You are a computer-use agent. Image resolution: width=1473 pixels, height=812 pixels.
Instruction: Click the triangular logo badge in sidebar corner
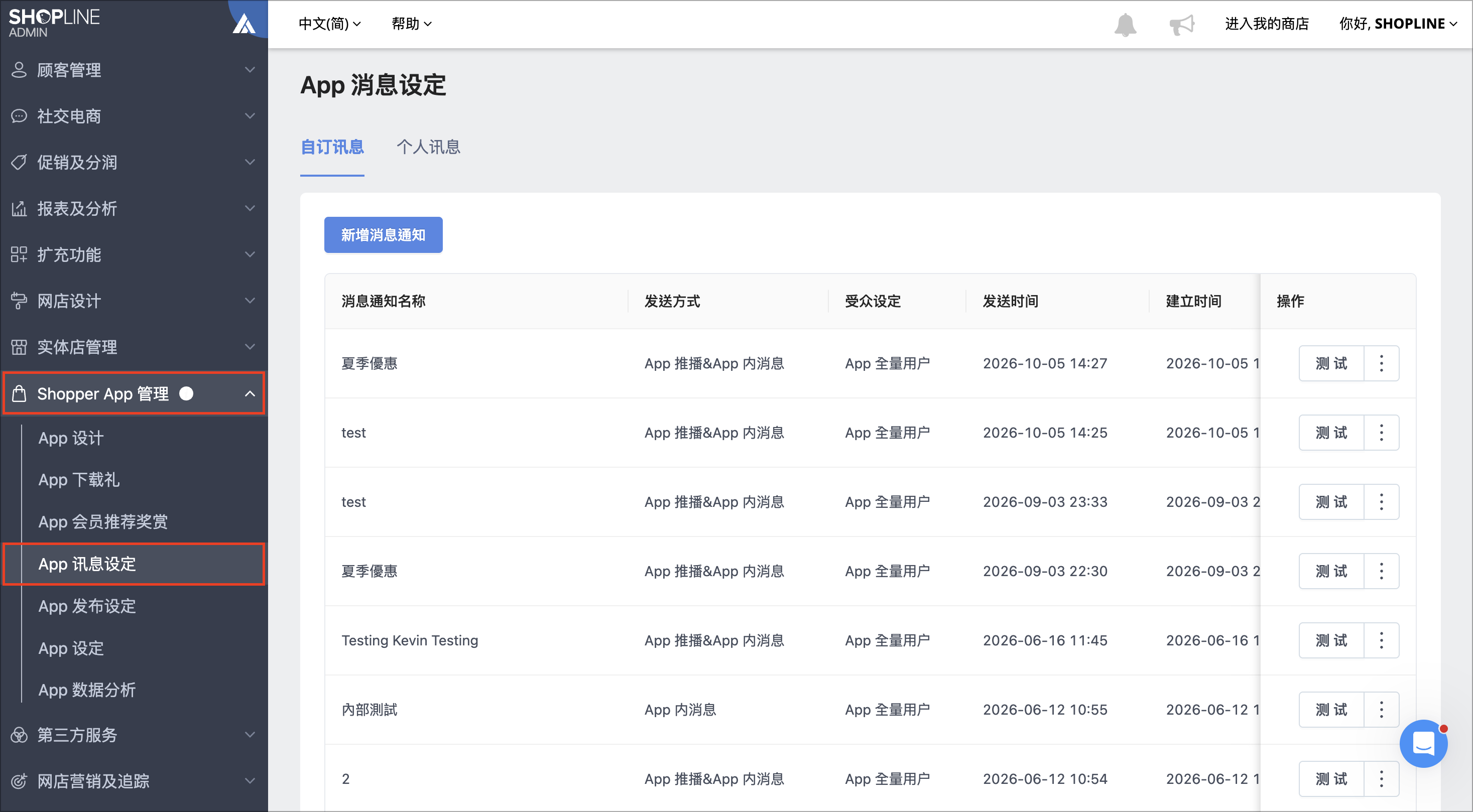pyautogui.click(x=244, y=24)
